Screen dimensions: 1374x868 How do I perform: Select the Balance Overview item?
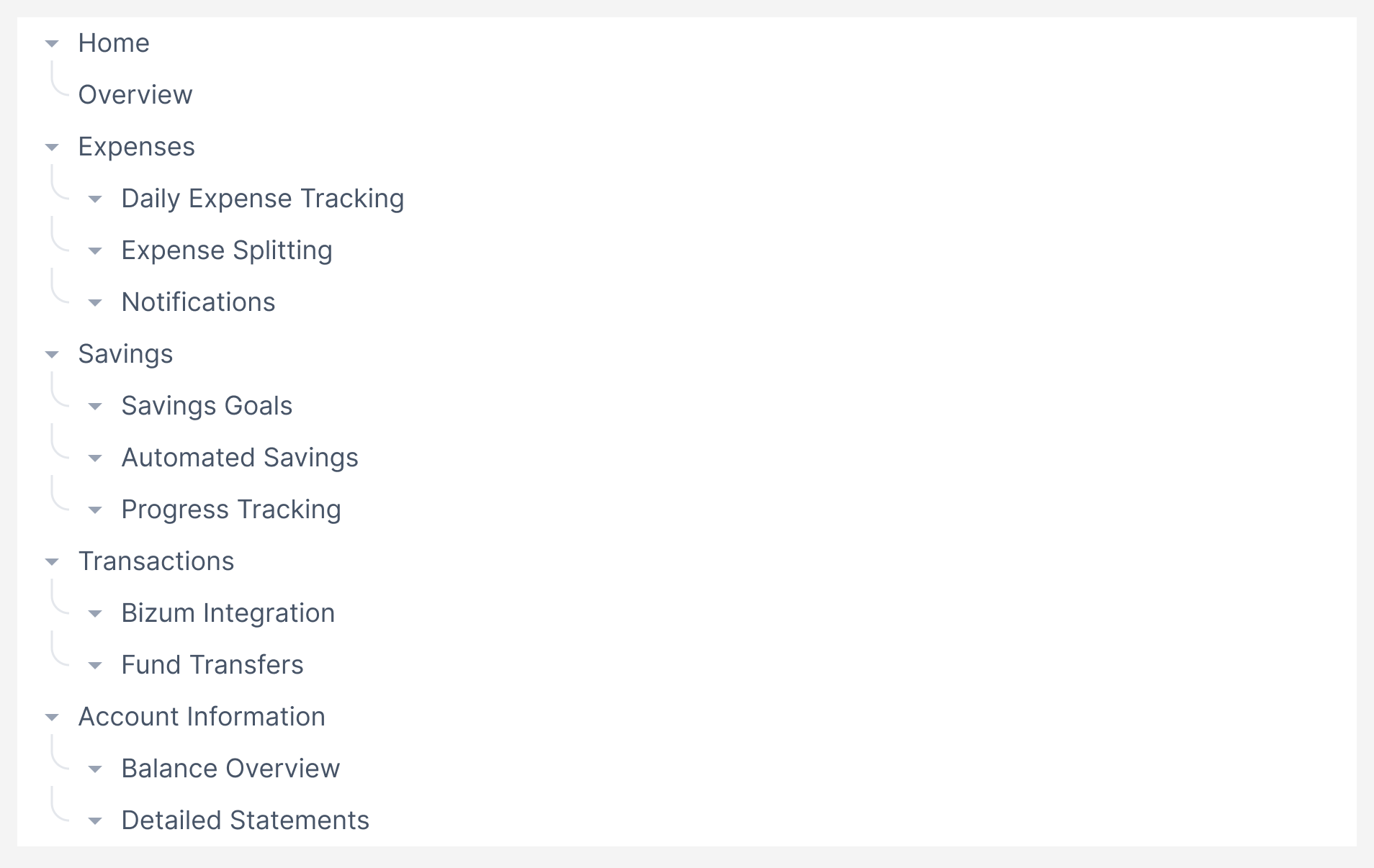230,769
